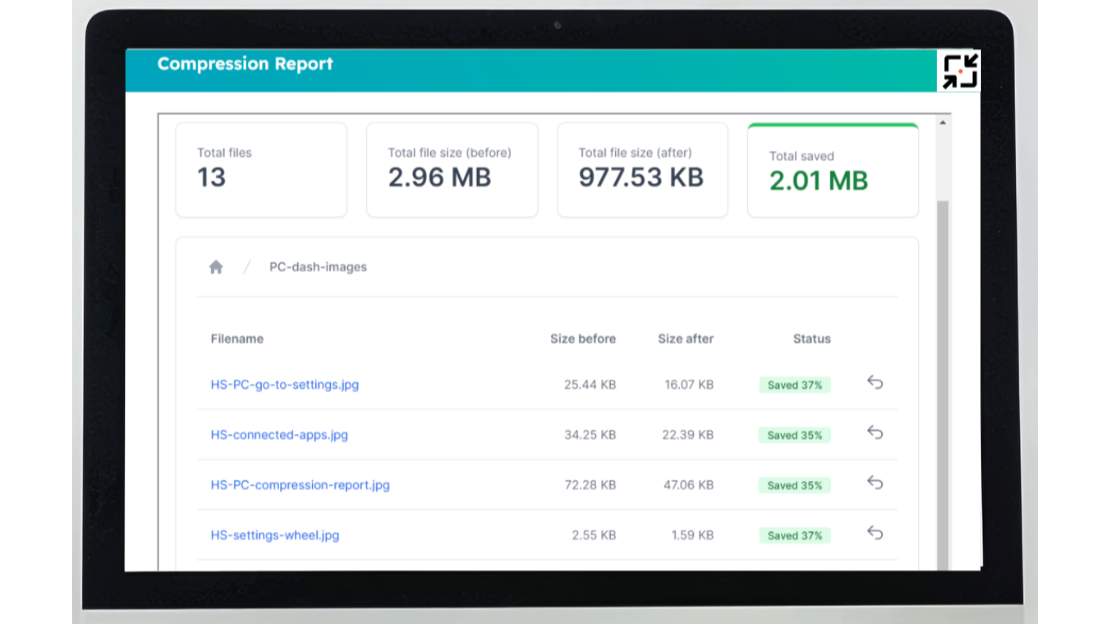Open the HS-settings-wheel.jpg file link

(x=275, y=535)
